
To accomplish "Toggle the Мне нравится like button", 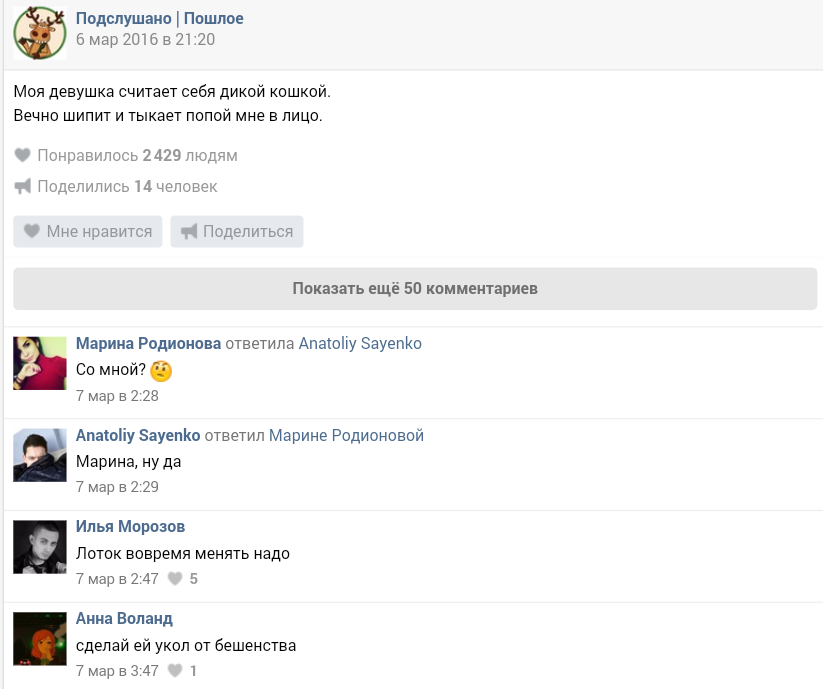I will (x=88, y=231).
